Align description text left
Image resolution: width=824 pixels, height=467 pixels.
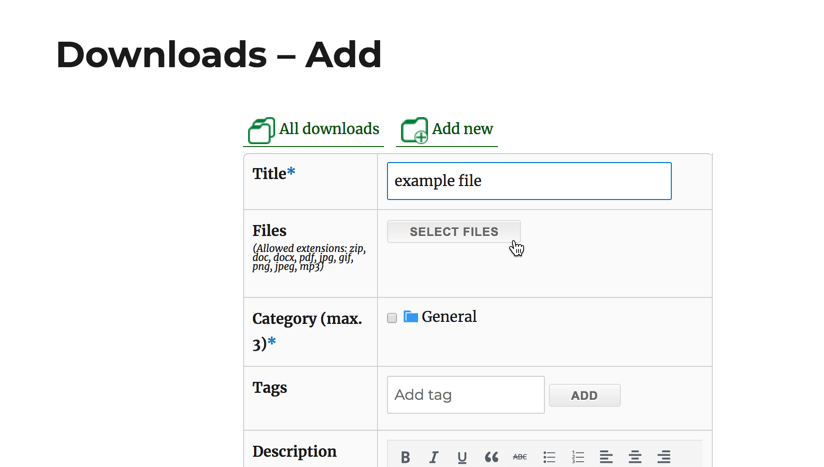pyautogui.click(x=606, y=457)
